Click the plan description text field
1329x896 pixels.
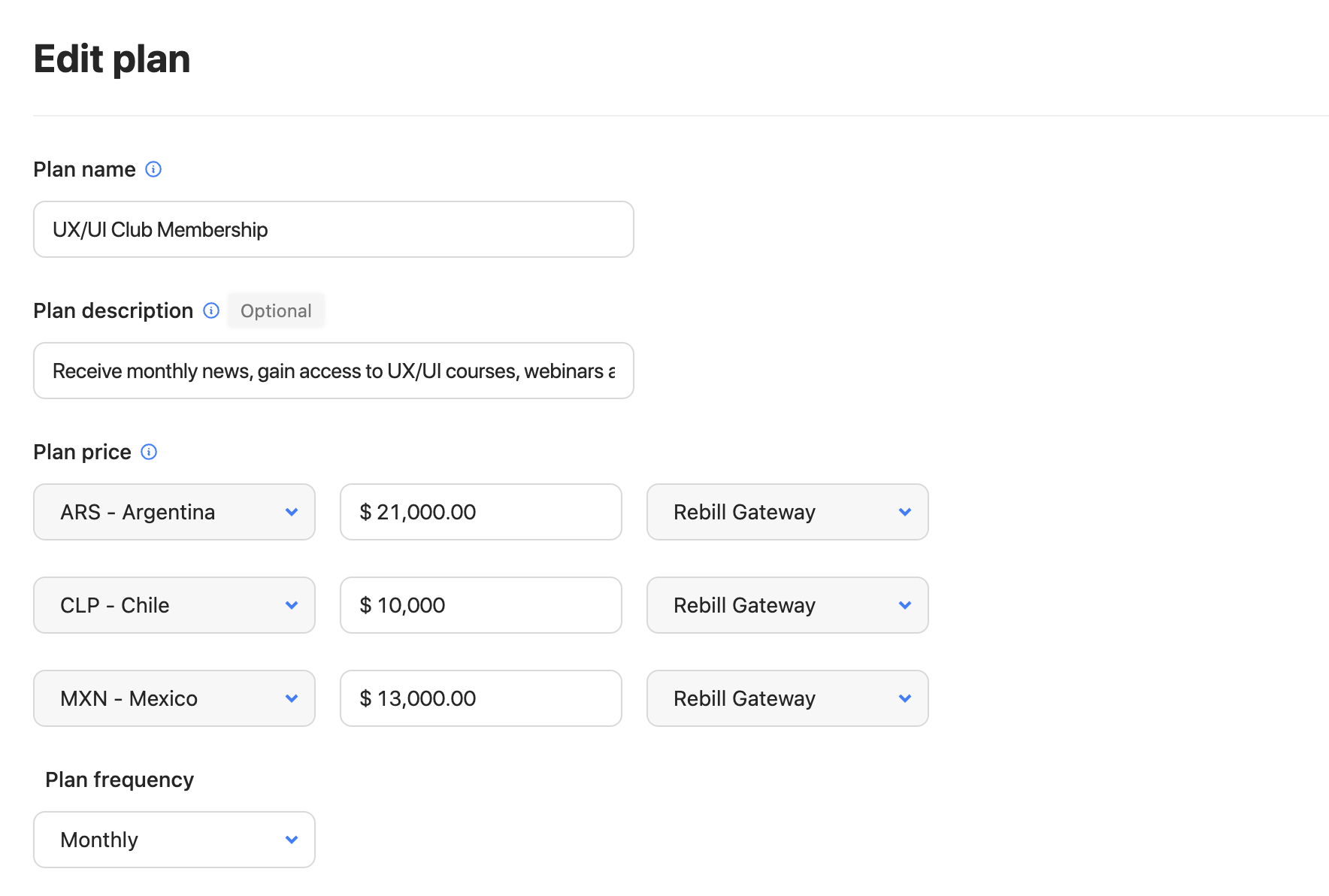333,370
